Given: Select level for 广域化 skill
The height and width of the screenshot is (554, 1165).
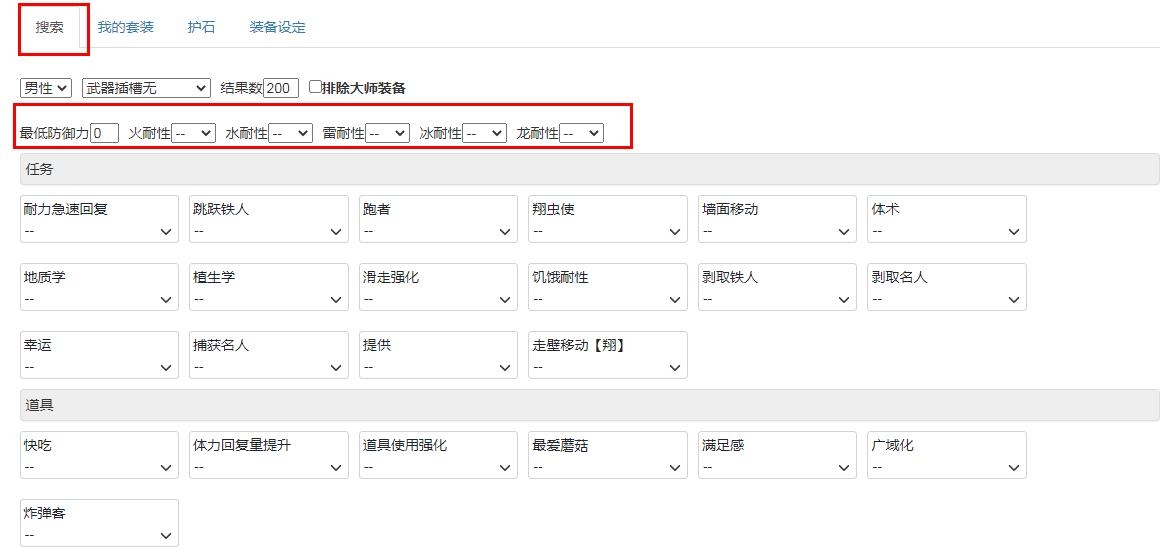Looking at the screenshot, I should [x=947, y=468].
